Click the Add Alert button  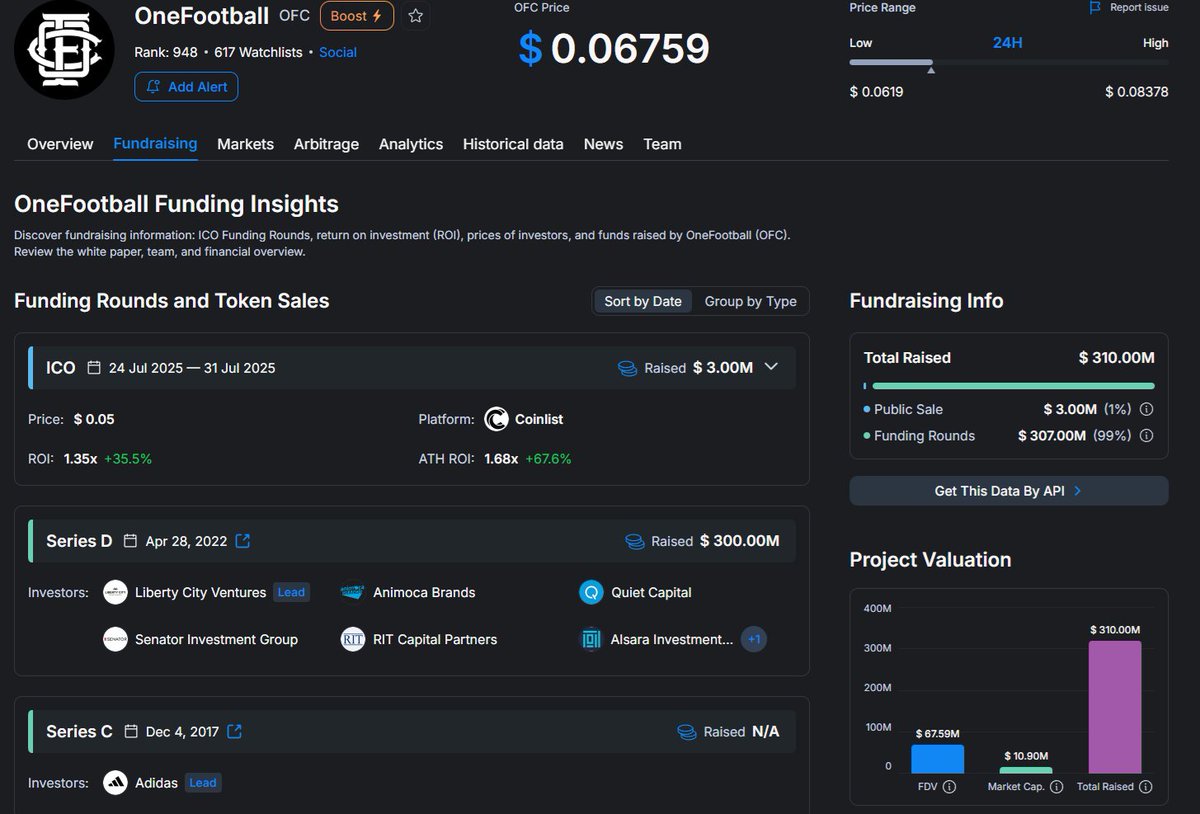pos(186,87)
